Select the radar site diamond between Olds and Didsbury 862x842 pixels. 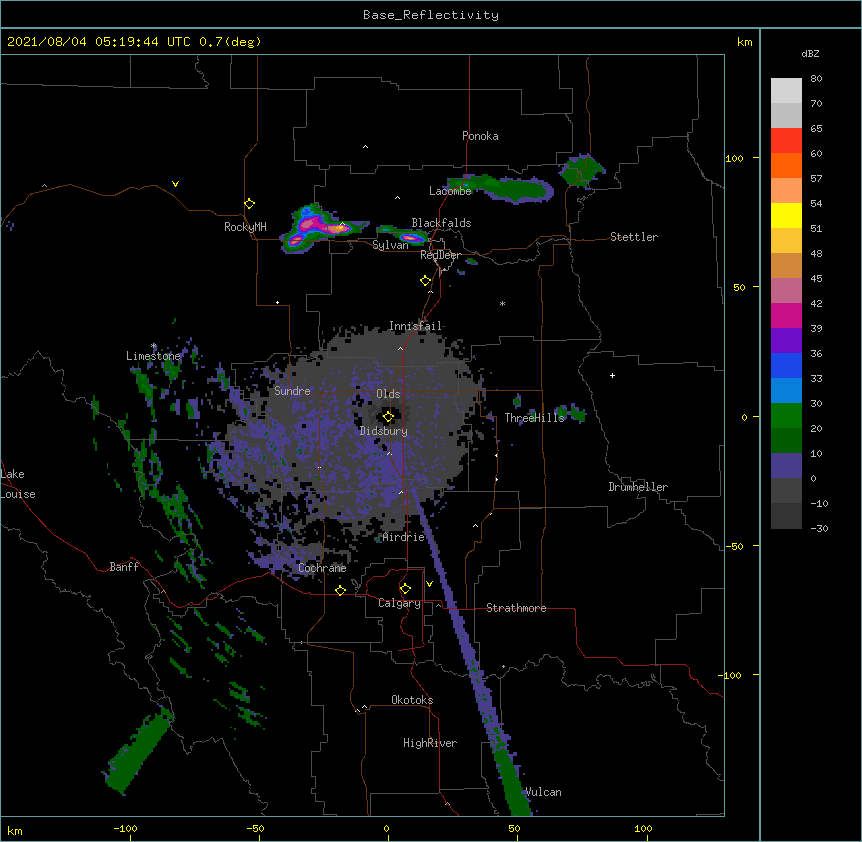click(388, 417)
